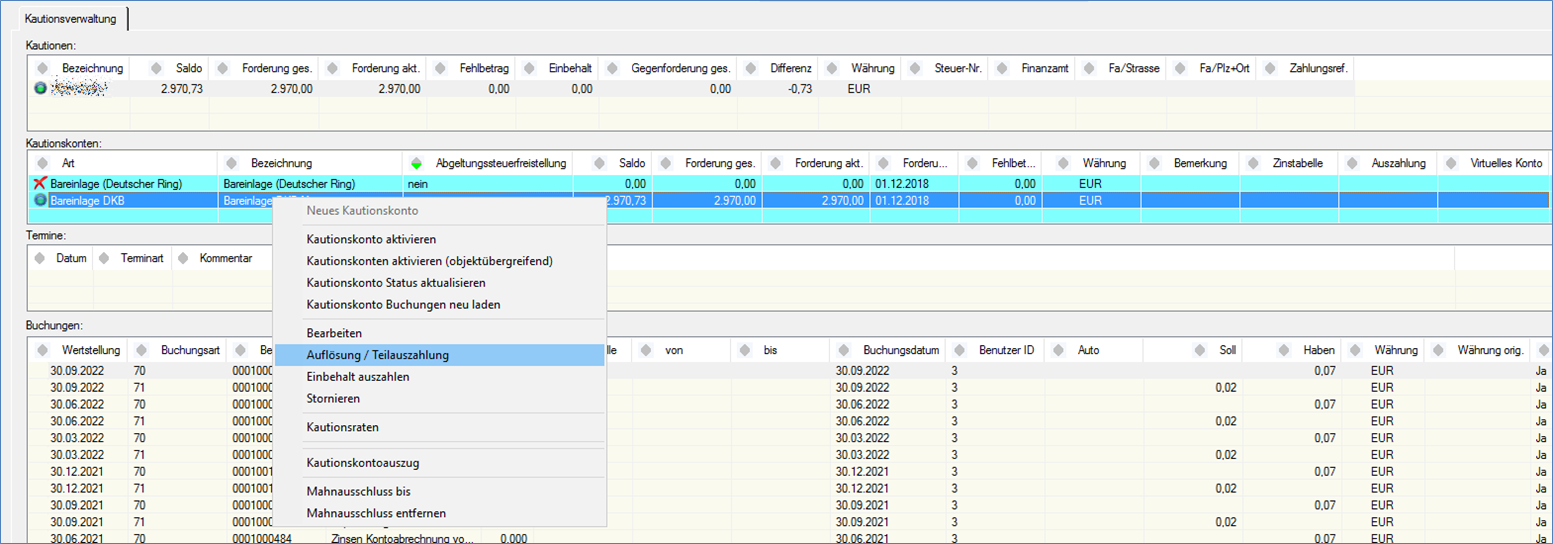Click diamond icon beside Datum column in Termine
Viewport: 1553px width, 544px height.
tap(41, 258)
